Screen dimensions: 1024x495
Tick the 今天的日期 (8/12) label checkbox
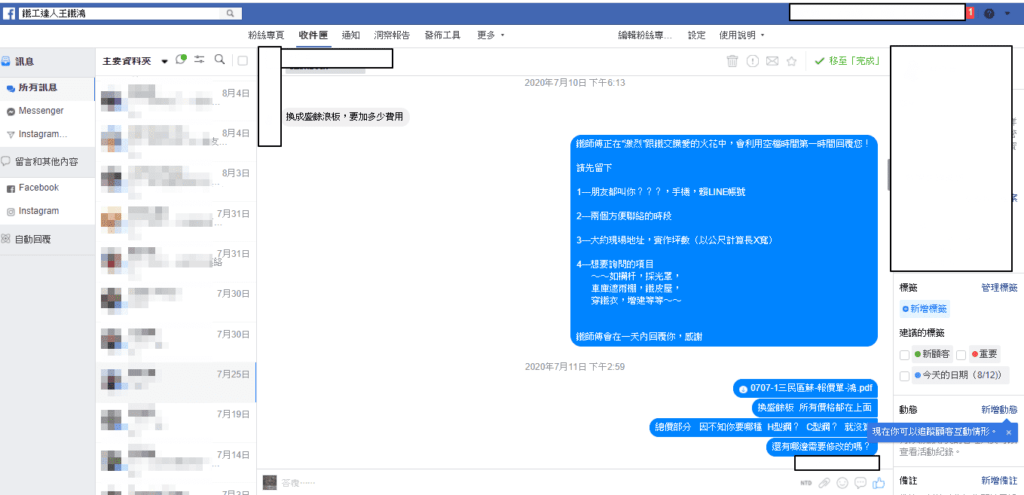905,376
